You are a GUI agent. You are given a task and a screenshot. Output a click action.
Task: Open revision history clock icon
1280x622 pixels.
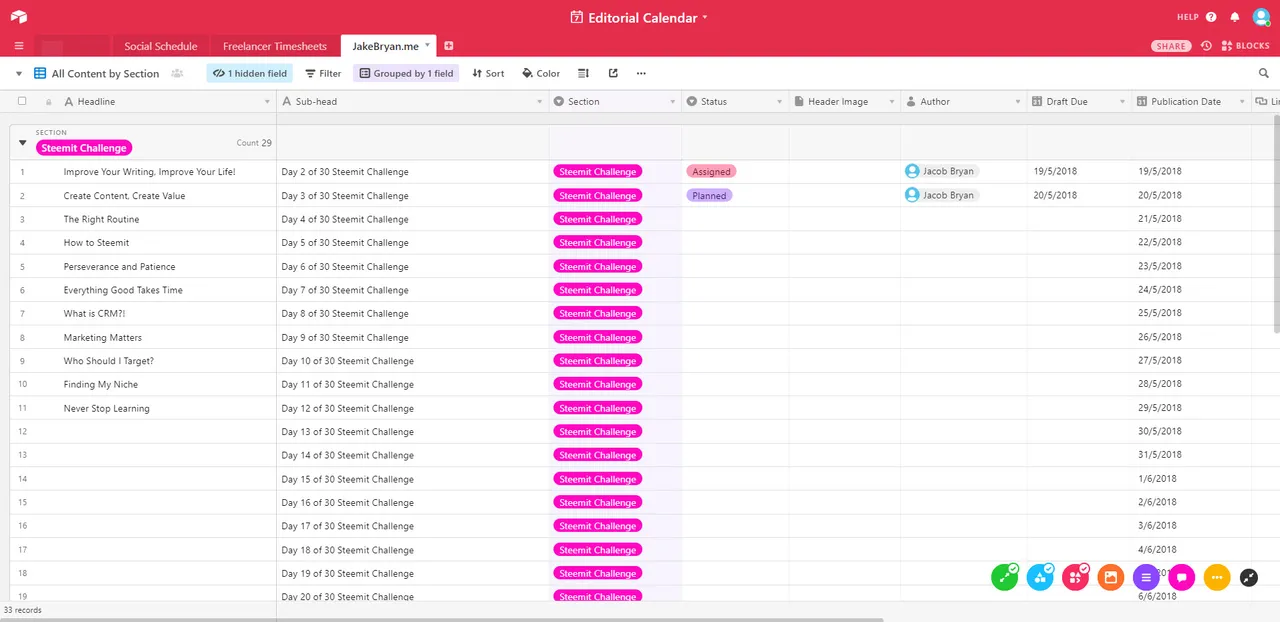1206,46
